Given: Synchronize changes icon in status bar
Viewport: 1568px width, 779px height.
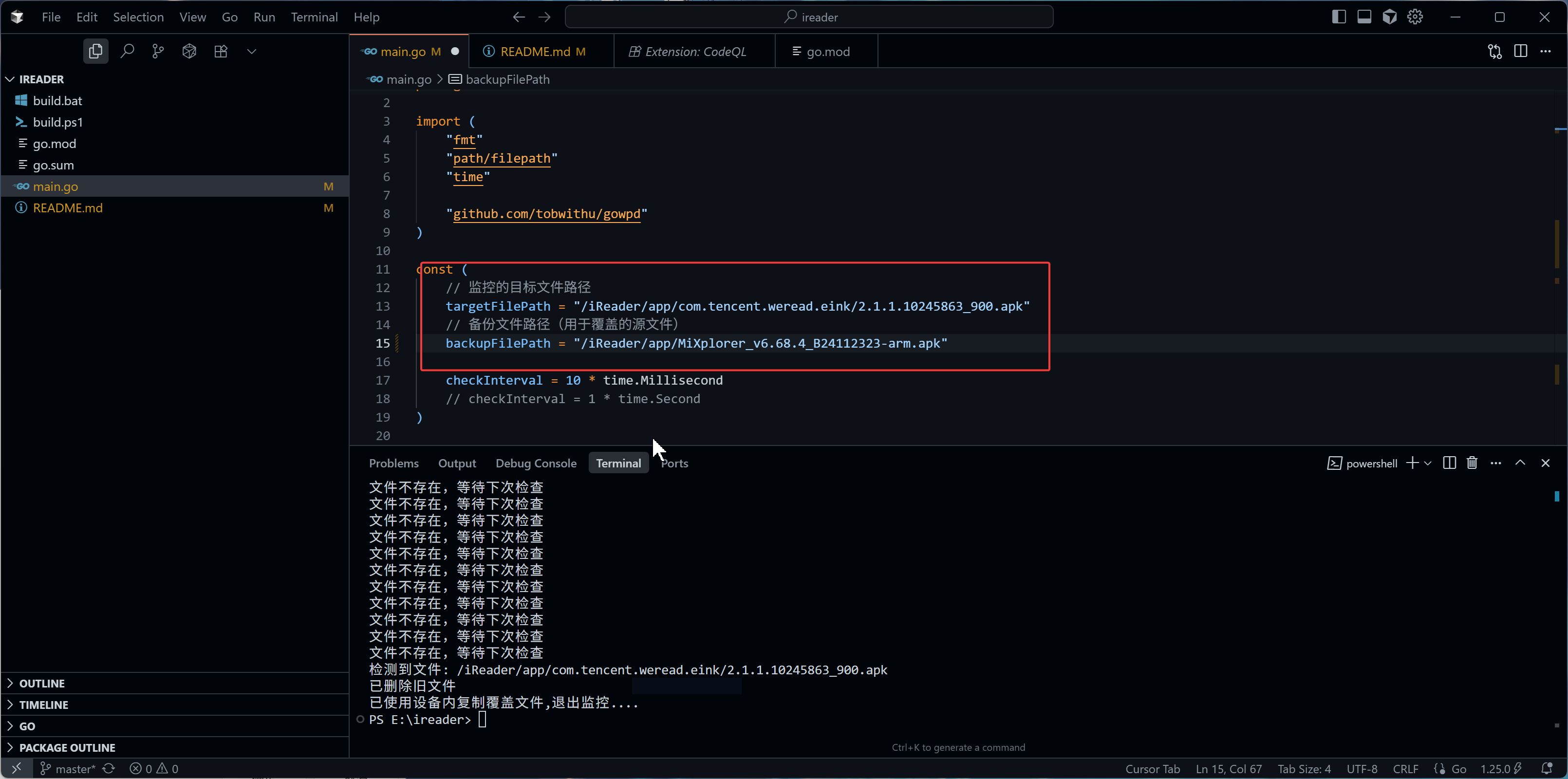Looking at the screenshot, I should pyautogui.click(x=109, y=768).
